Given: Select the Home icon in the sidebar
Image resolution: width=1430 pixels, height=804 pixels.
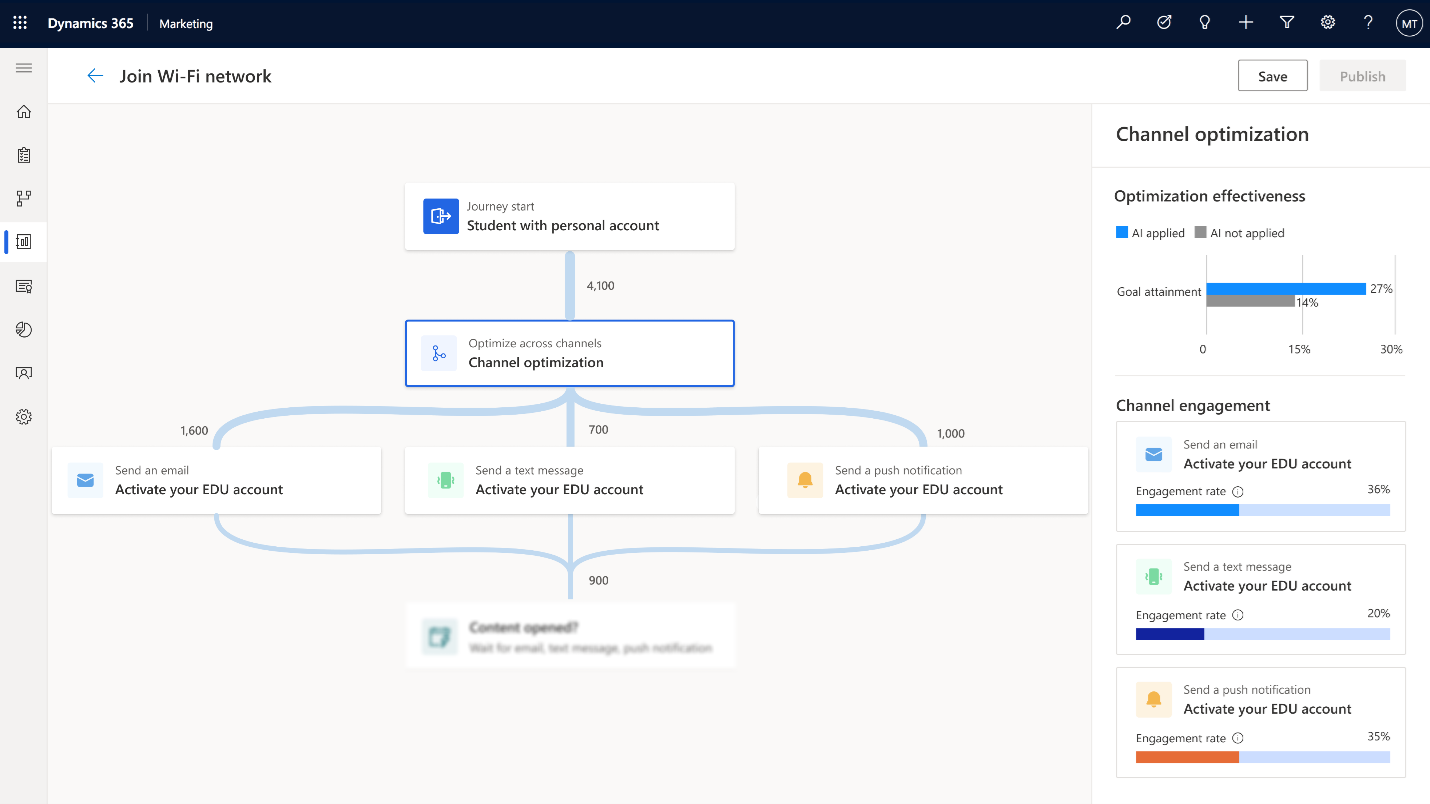Looking at the screenshot, I should 23,111.
